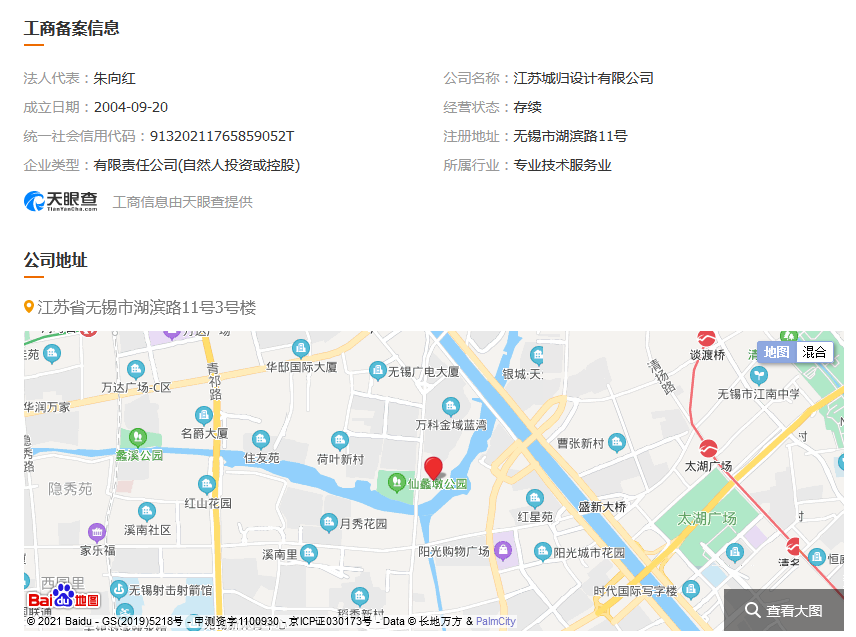Click the address text 江苏省无锡市湖滨路11号3号楼
This screenshot has height=637, width=856.
(146, 307)
